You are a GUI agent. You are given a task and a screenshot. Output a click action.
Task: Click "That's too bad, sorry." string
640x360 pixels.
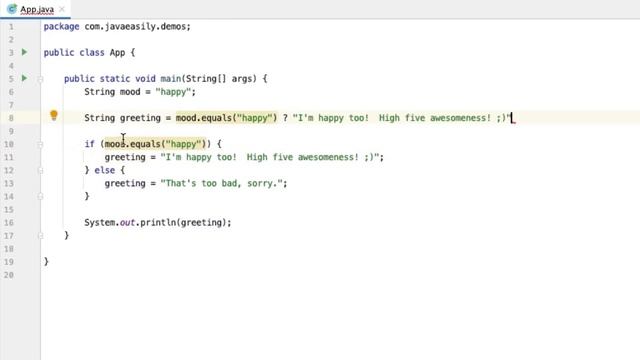(x=221, y=183)
